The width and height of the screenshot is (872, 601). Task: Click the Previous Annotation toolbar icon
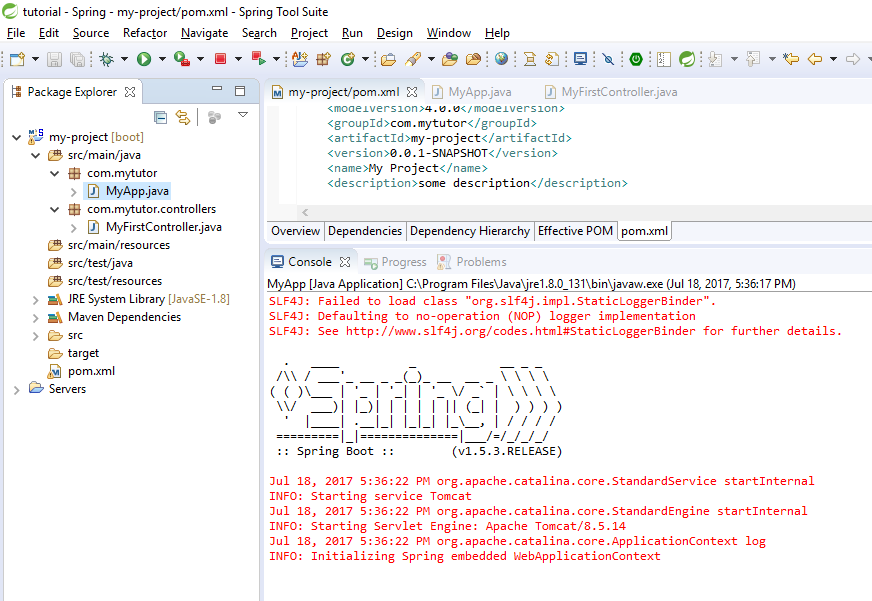coord(753,59)
